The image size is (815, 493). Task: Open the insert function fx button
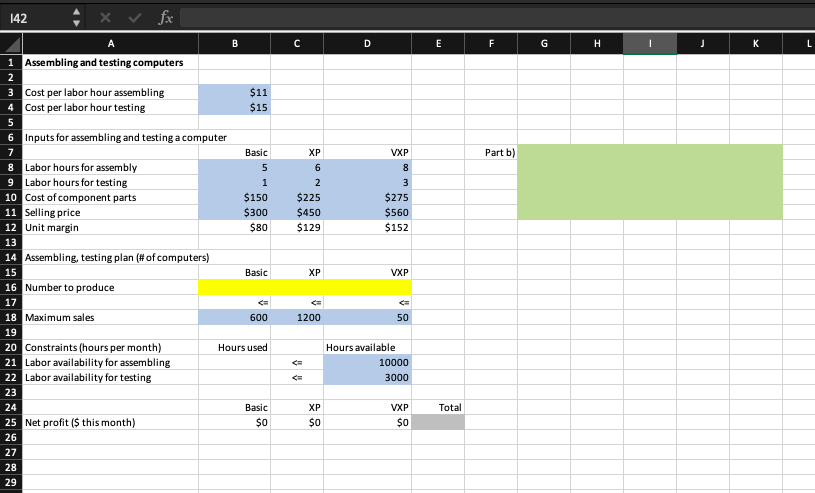[165, 18]
